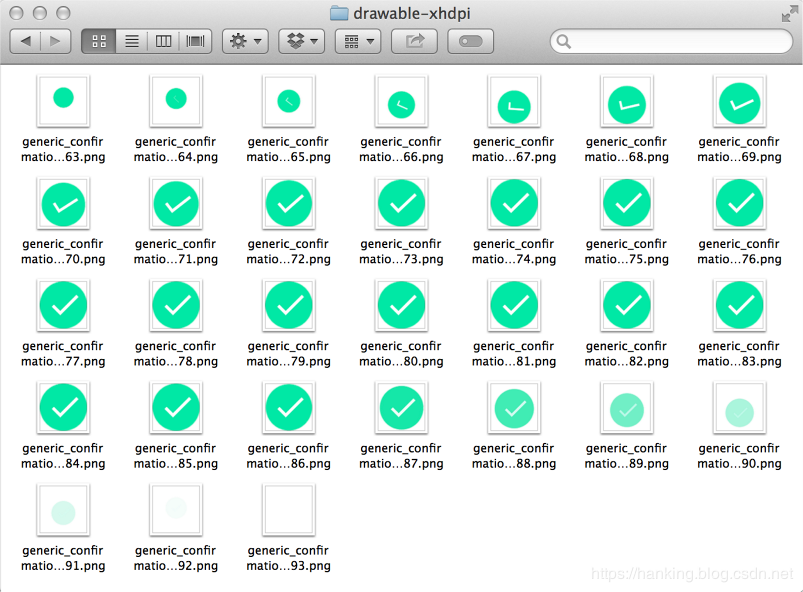This screenshot has width=803, height=592.
Task: Select the thumbnail ending in 77.png
Action: [x=63, y=305]
